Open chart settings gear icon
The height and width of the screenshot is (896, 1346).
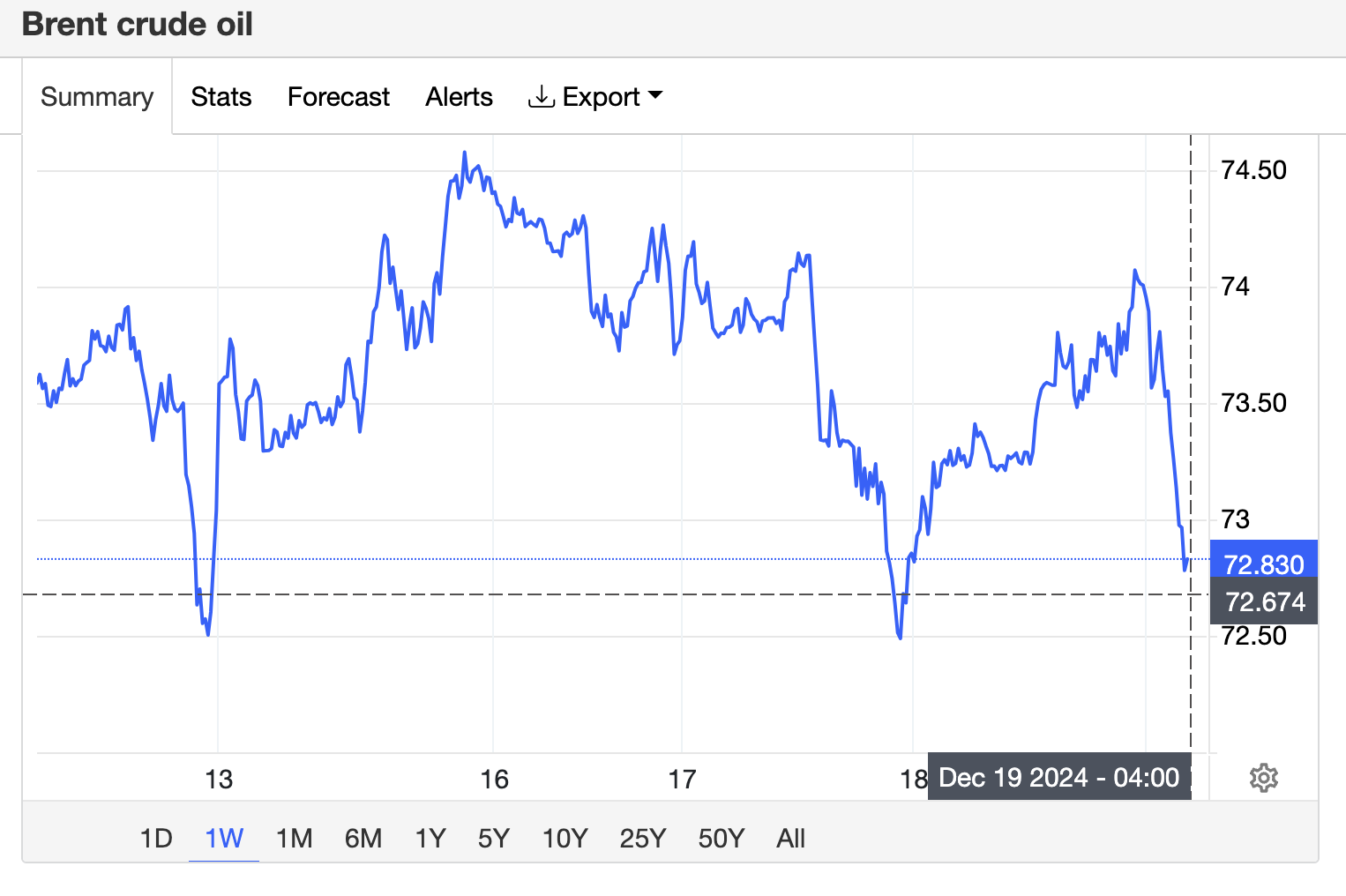tap(1263, 778)
